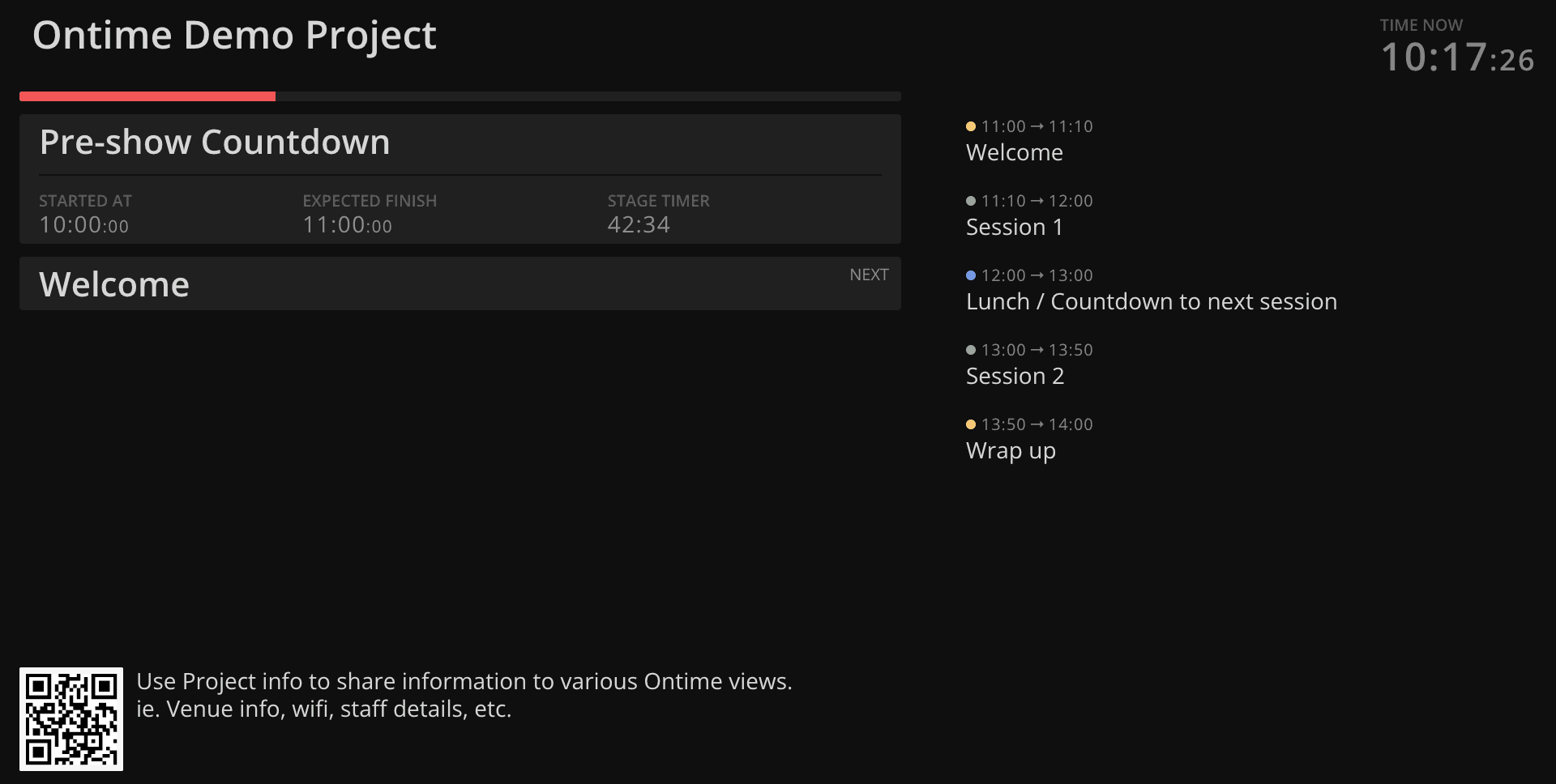The height and width of the screenshot is (784, 1556).
Task: Select the Lunch / Countdown to next session entry
Action: [x=1151, y=301]
